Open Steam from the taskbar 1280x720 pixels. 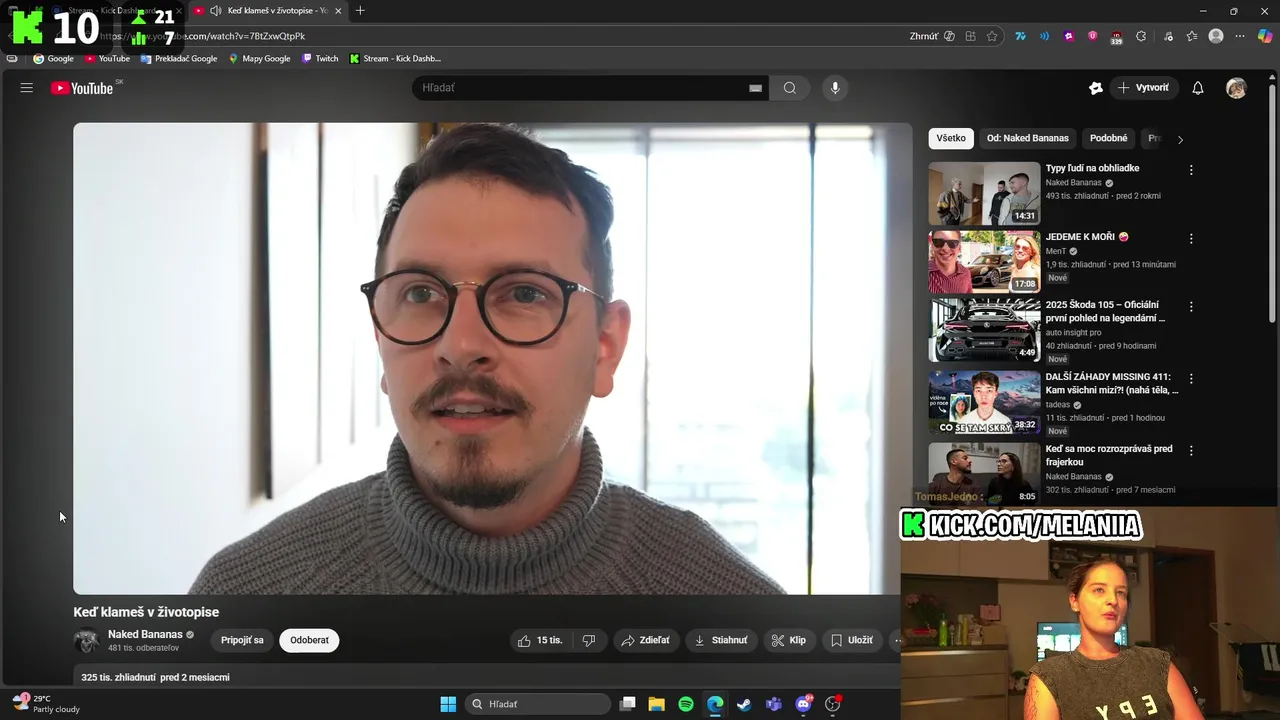[744, 704]
